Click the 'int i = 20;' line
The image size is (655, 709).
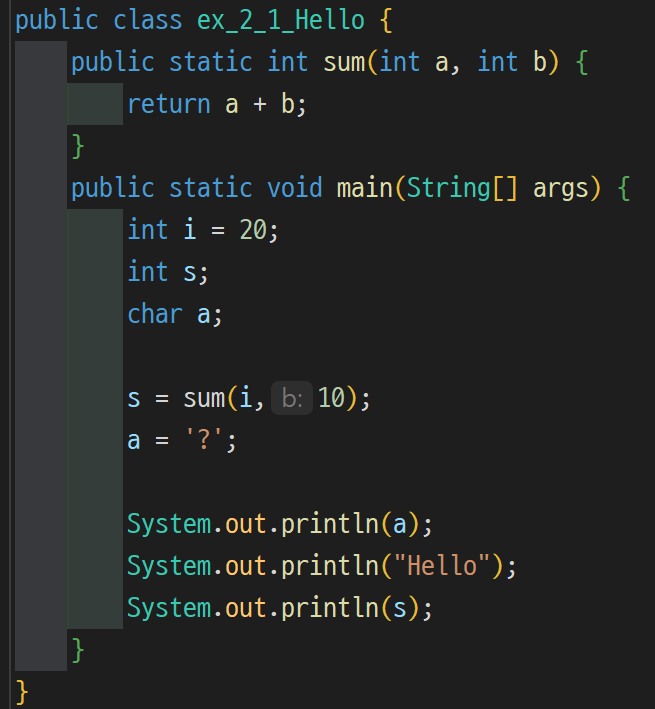coord(203,230)
